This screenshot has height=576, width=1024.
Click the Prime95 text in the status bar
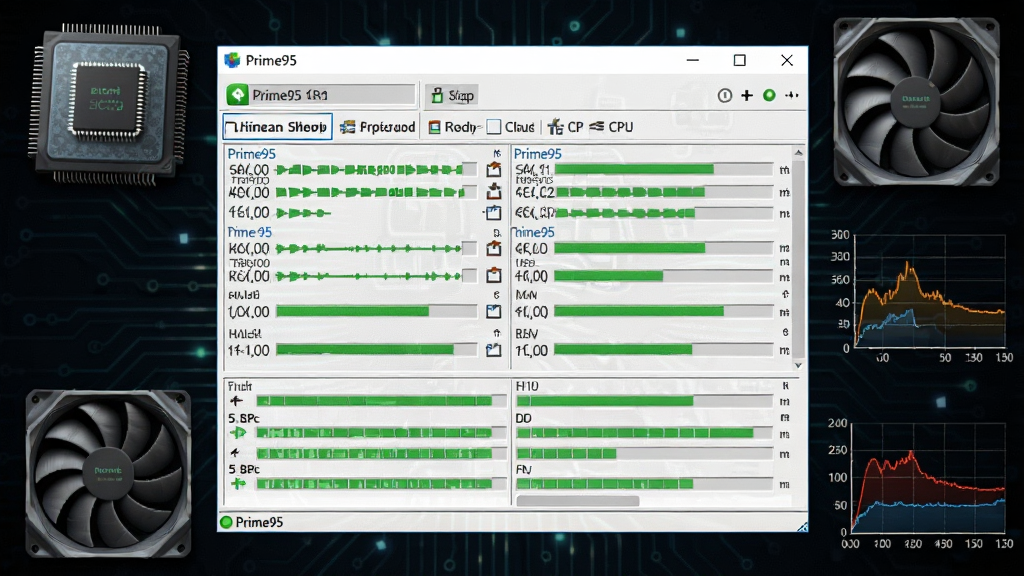tap(259, 522)
